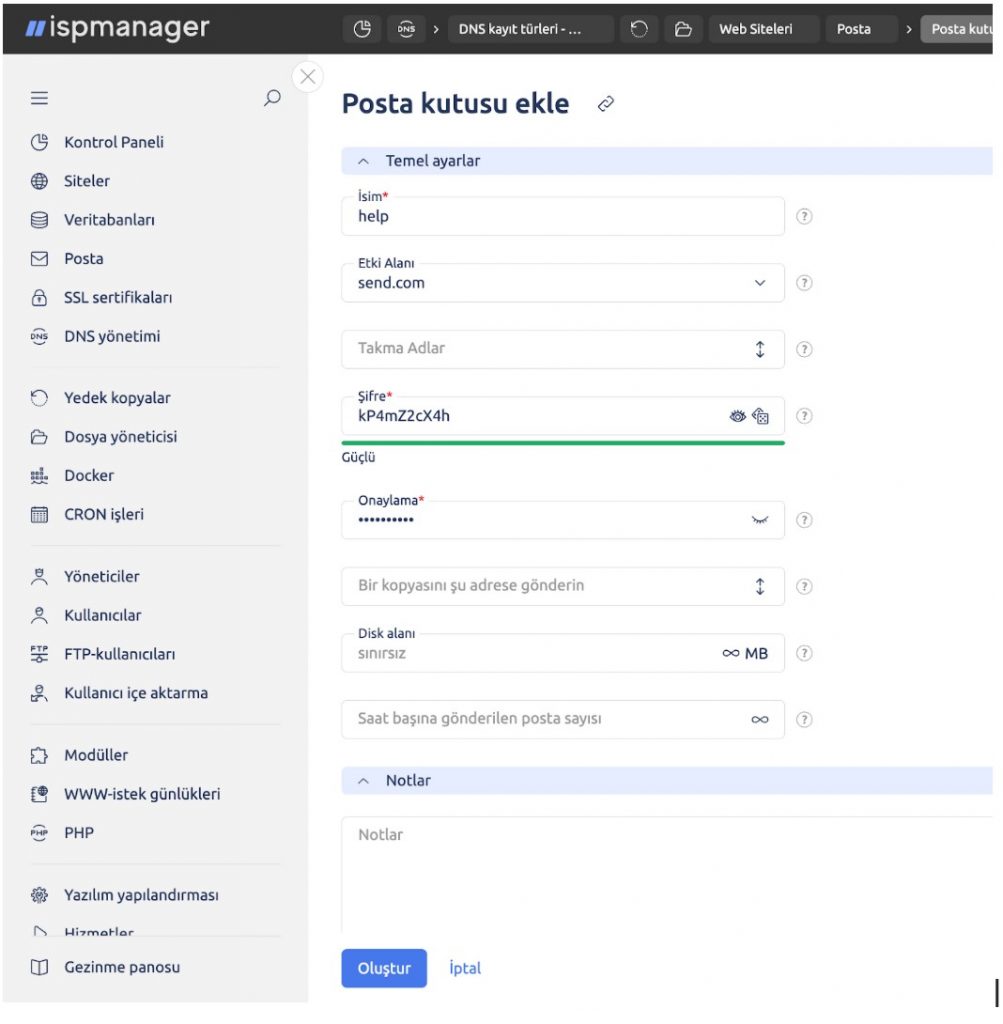
Task: Collapse the Notlar section
Action: coord(364,781)
